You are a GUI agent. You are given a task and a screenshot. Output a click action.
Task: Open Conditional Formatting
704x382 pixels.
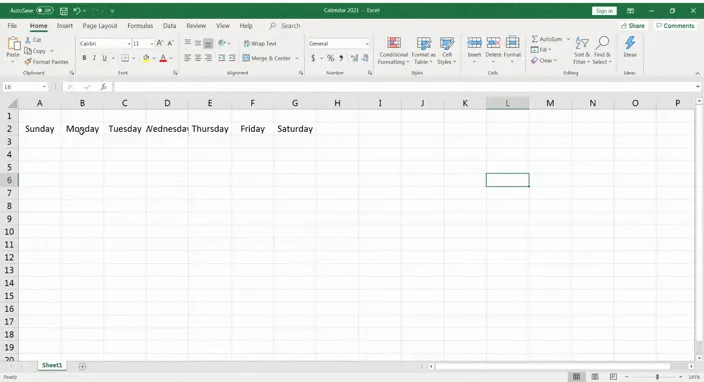point(393,51)
